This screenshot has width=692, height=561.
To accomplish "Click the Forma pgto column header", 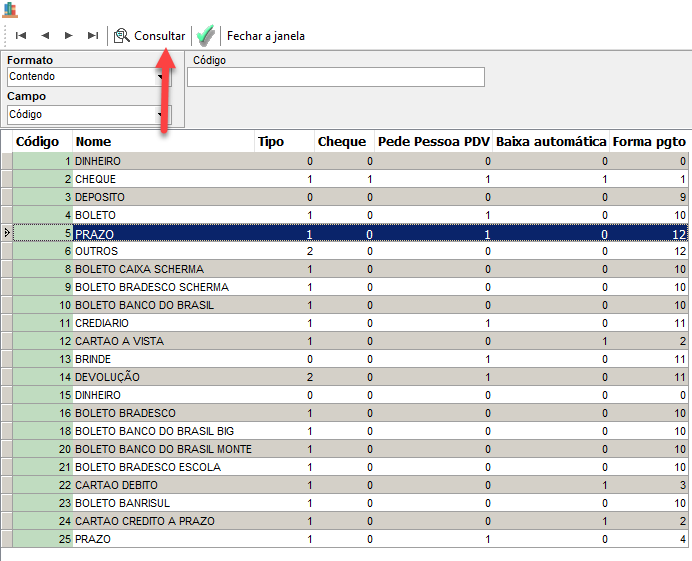I will coord(649,142).
